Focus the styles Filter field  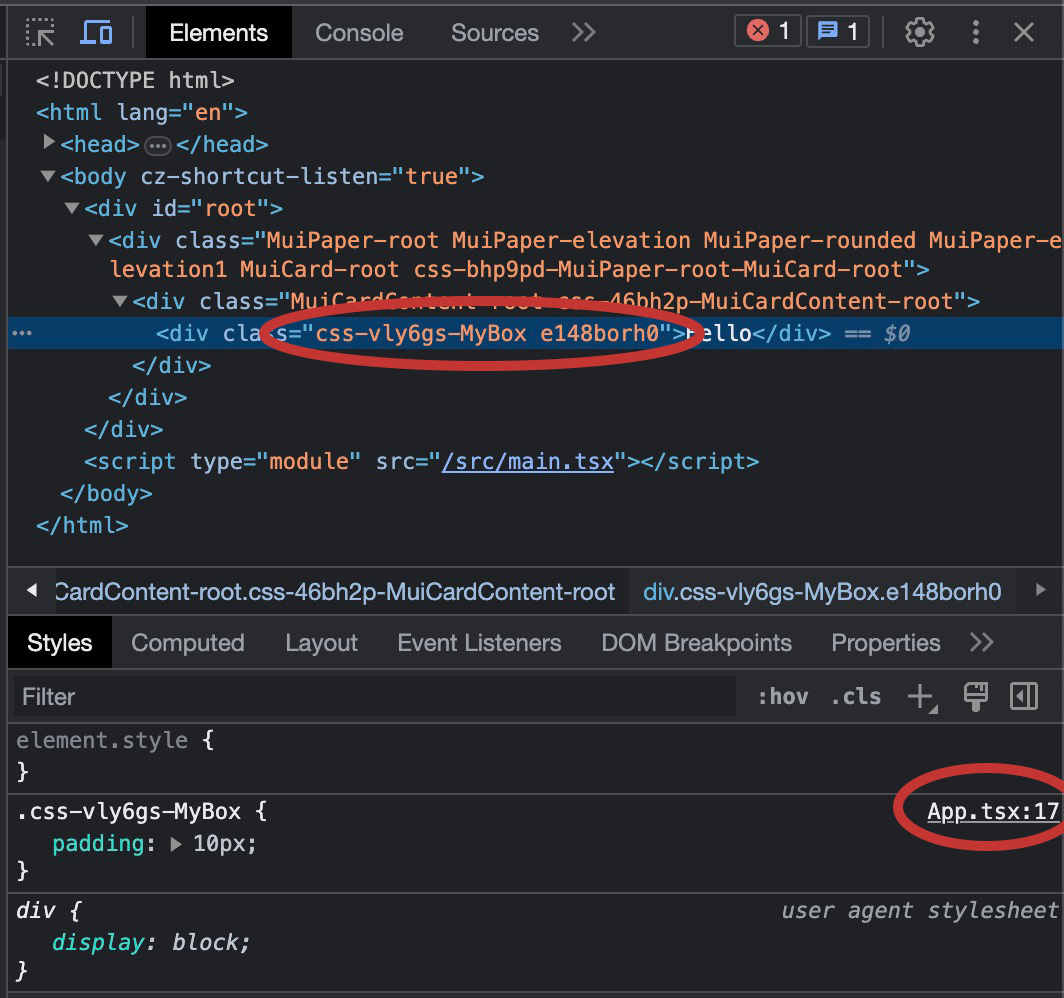375,696
